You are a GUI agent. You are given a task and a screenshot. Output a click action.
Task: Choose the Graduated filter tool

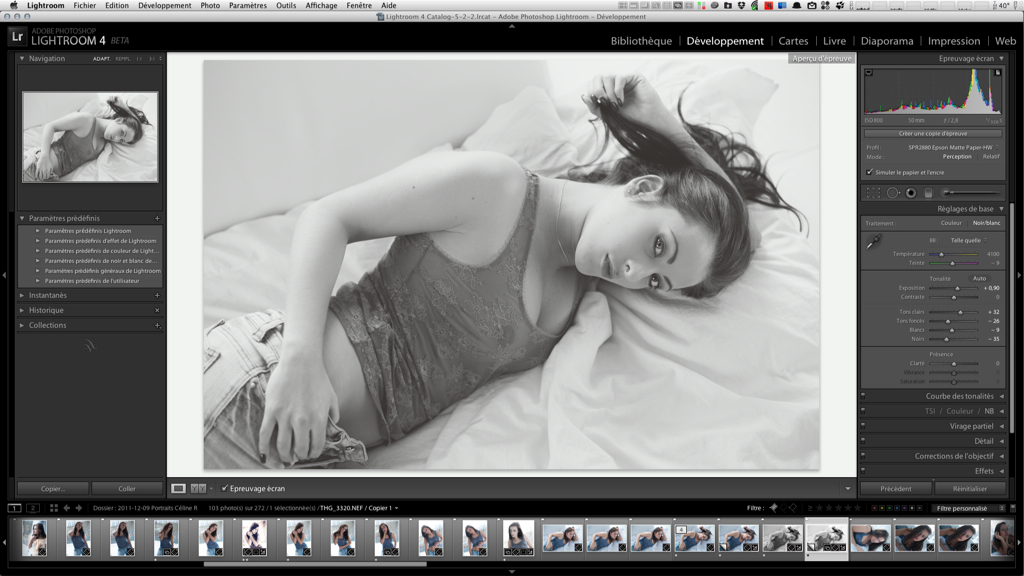pos(929,192)
